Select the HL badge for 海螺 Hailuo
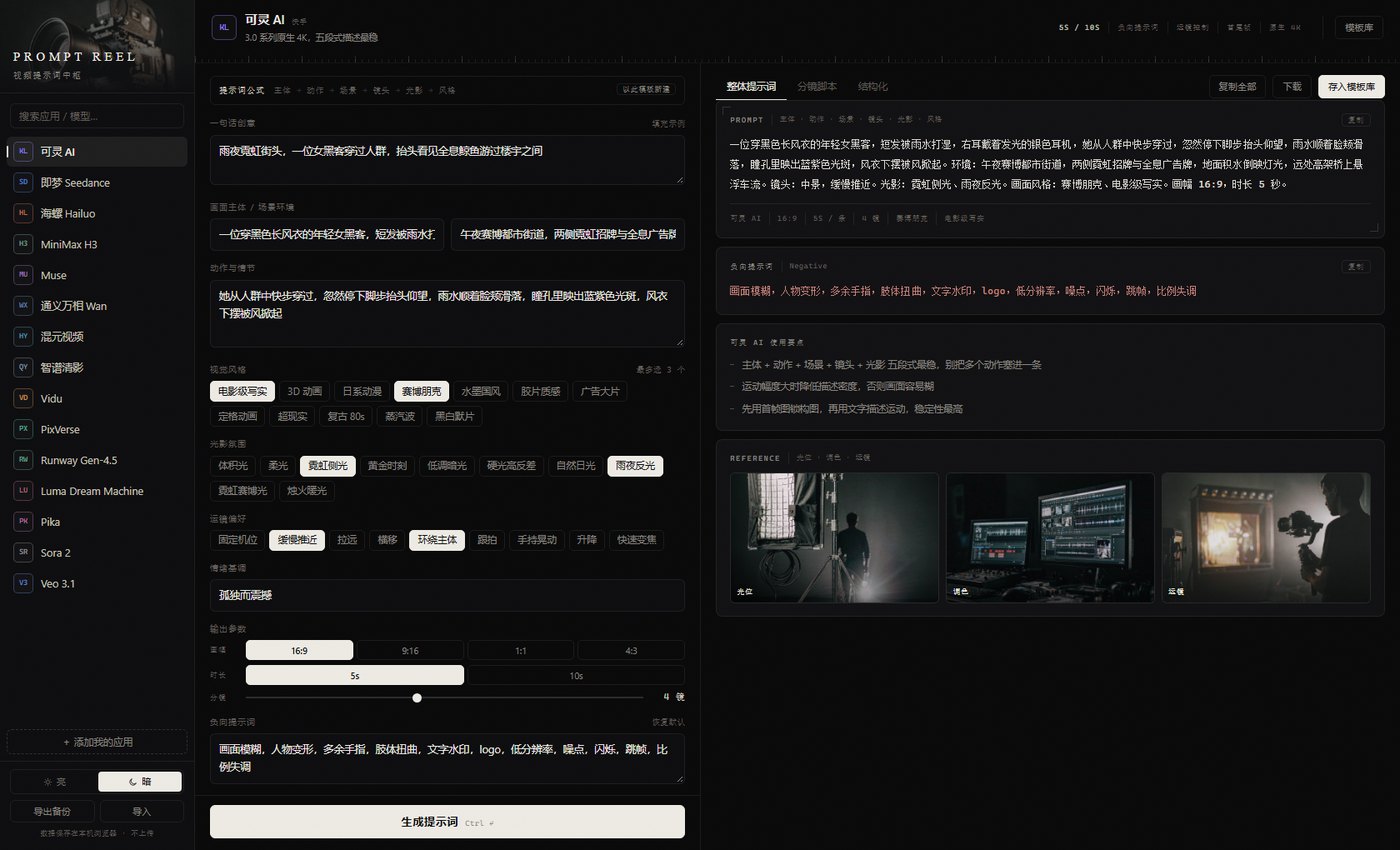Viewport: 1400px width, 850px height. coord(23,213)
